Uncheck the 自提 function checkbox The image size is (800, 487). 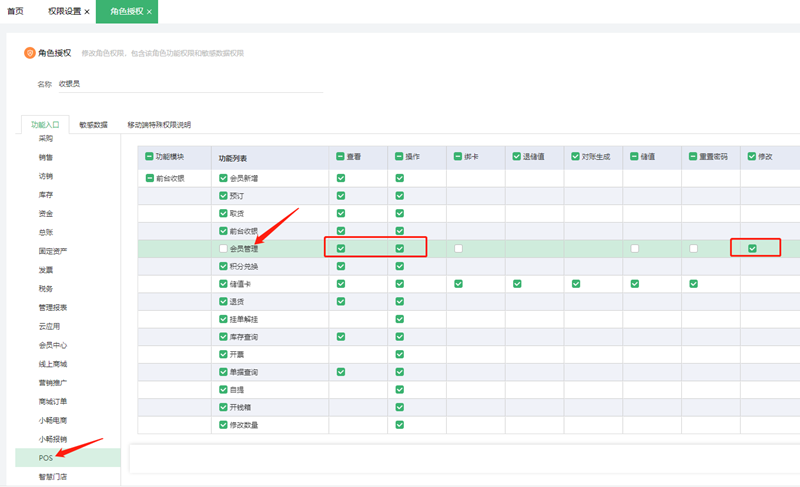[x=223, y=389]
